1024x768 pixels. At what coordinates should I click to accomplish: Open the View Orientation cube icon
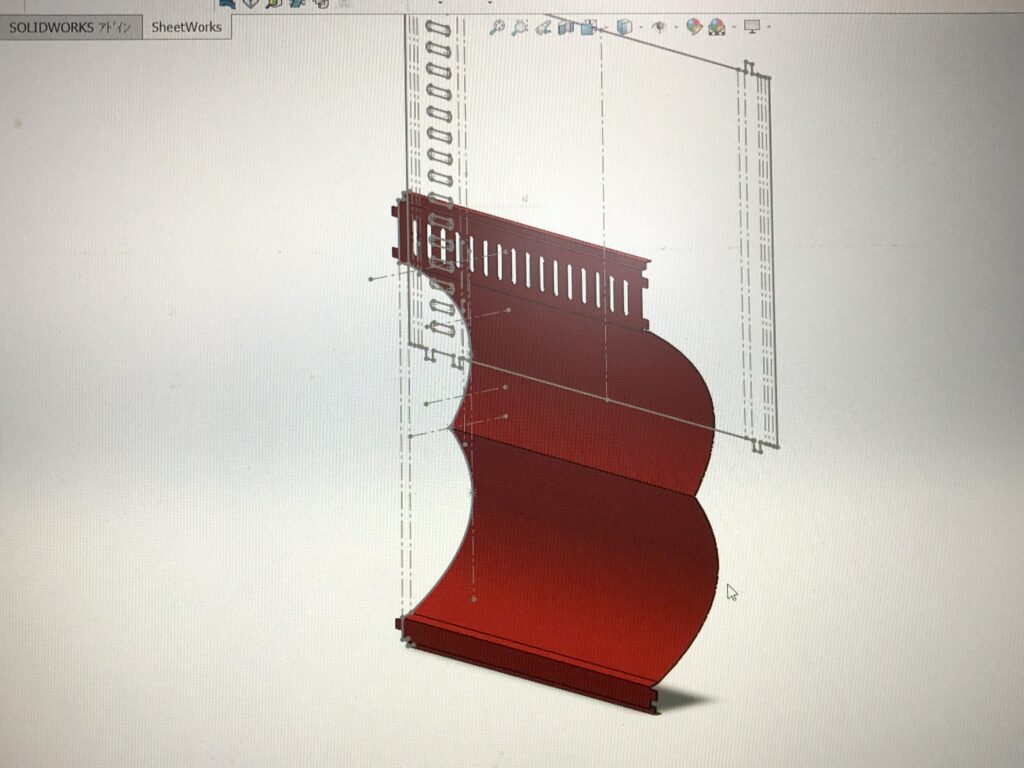[x=589, y=27]
